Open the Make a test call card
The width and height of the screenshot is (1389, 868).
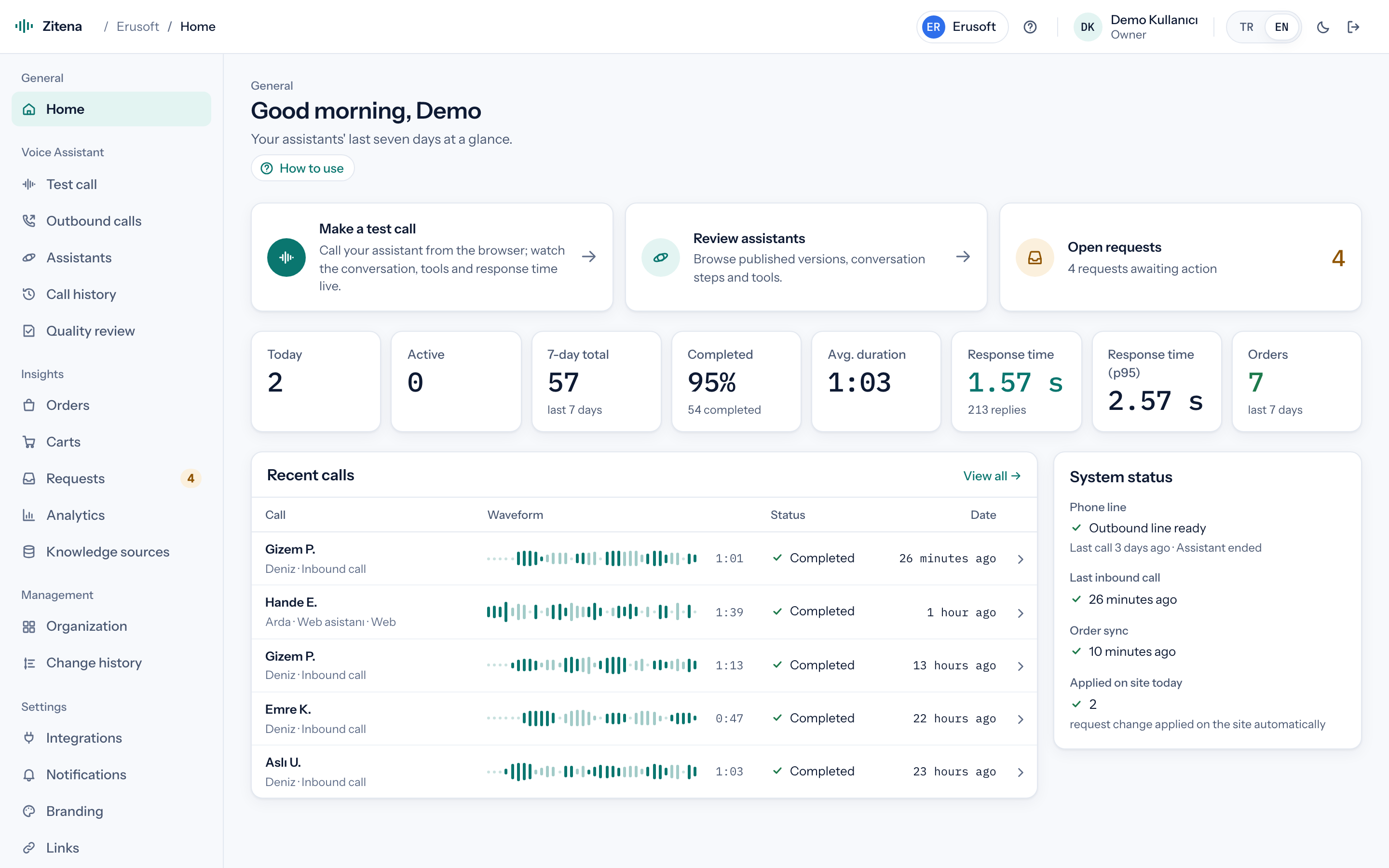point(432,257)
